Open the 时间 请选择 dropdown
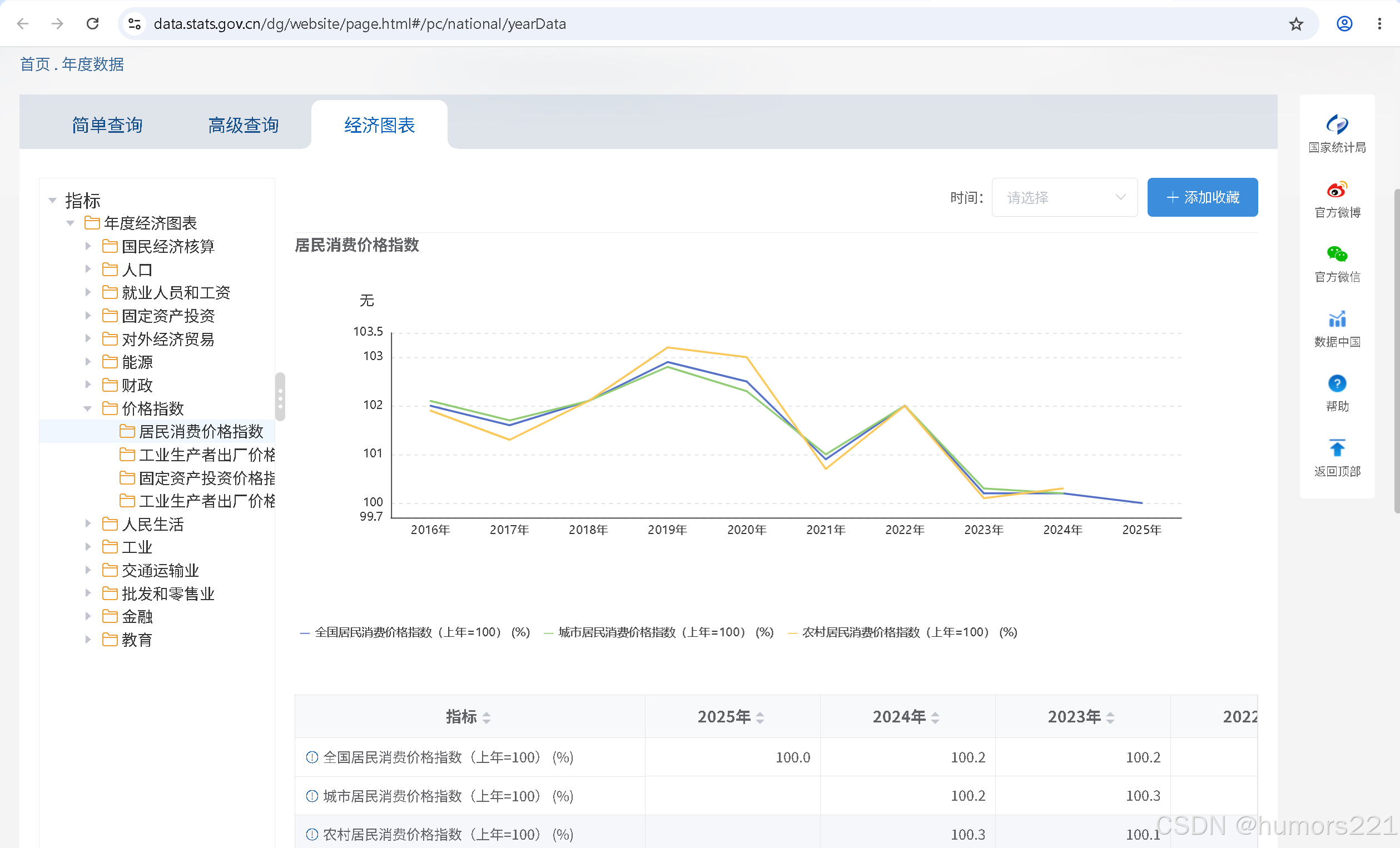The image size is (1400, 848). [1064, 197]
